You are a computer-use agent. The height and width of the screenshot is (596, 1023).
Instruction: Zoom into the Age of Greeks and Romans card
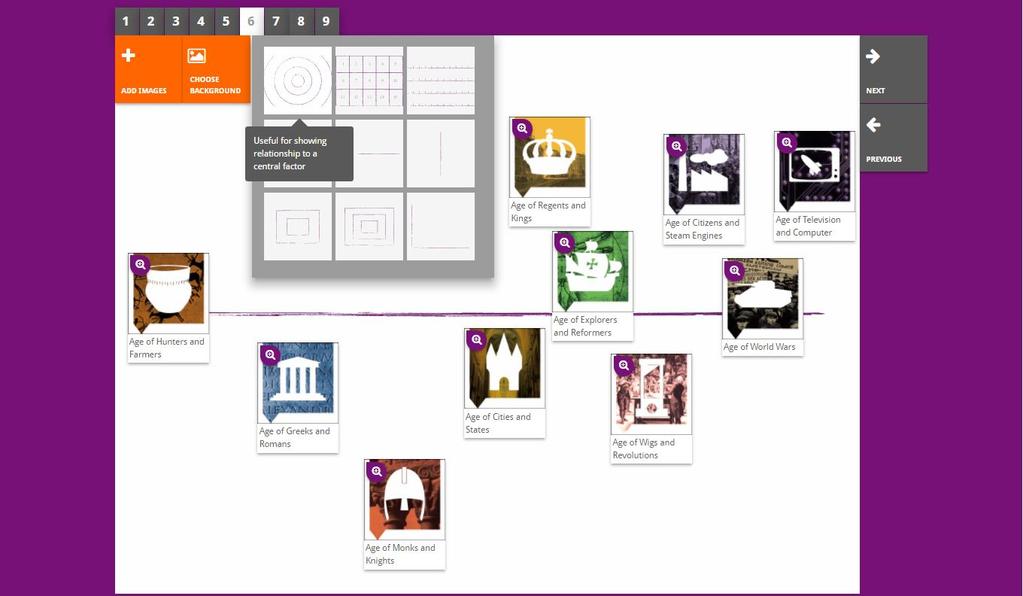click(x=270, y=355)
